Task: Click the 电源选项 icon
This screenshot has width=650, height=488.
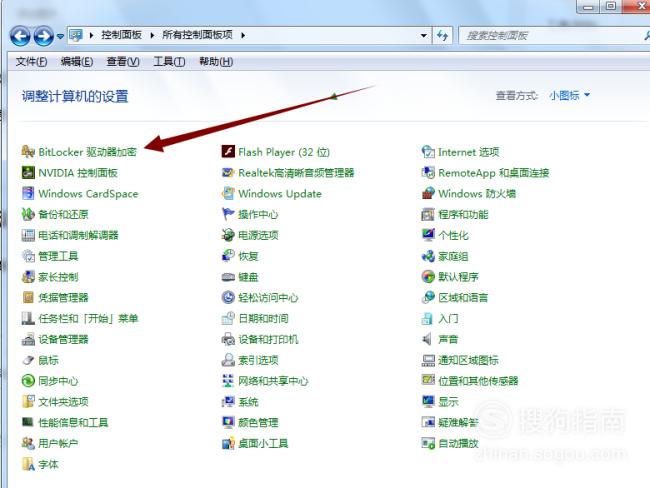Action: (x=228, y=235)
